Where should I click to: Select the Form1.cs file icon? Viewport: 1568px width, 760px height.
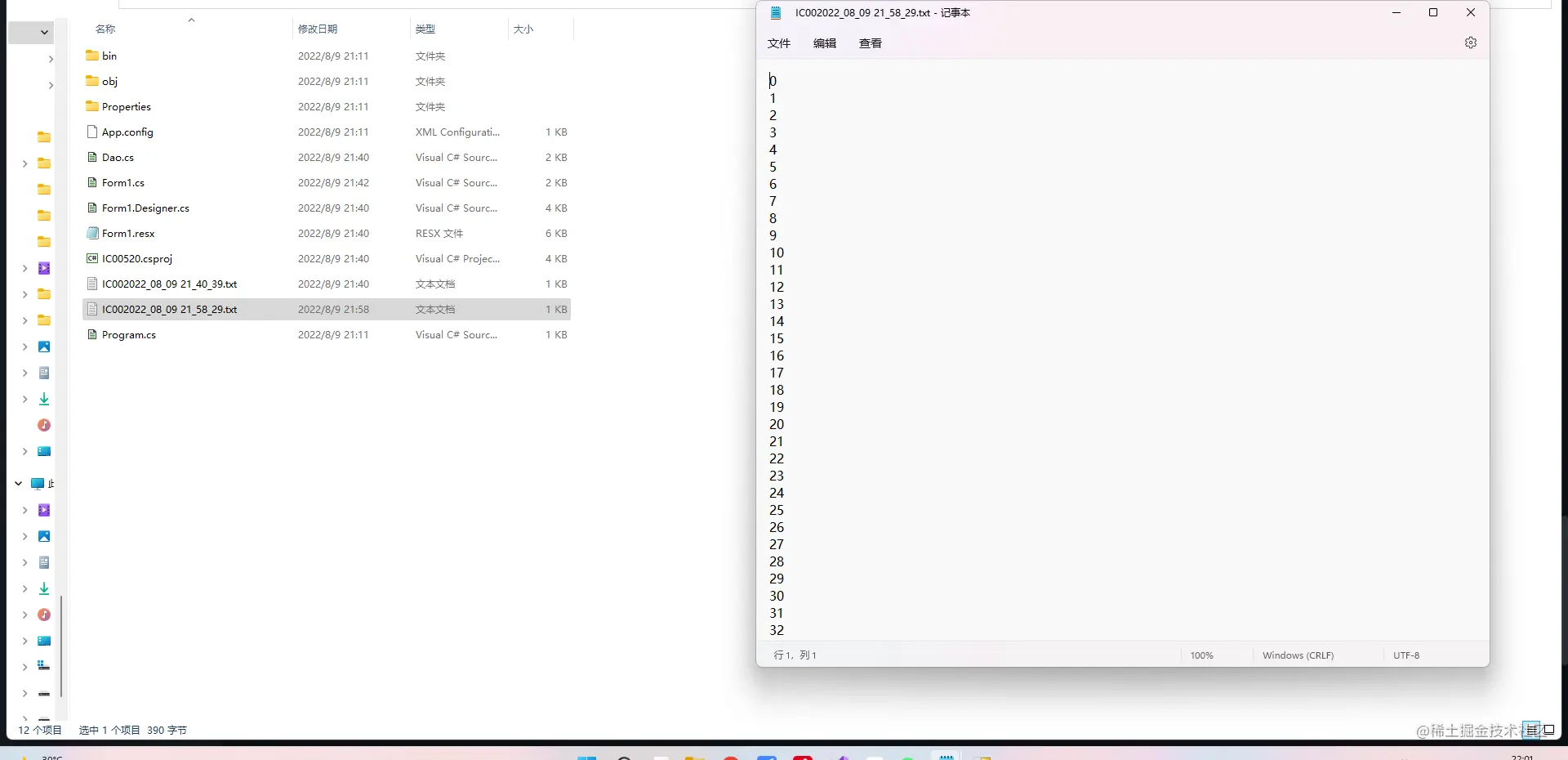tap(92, 182)
